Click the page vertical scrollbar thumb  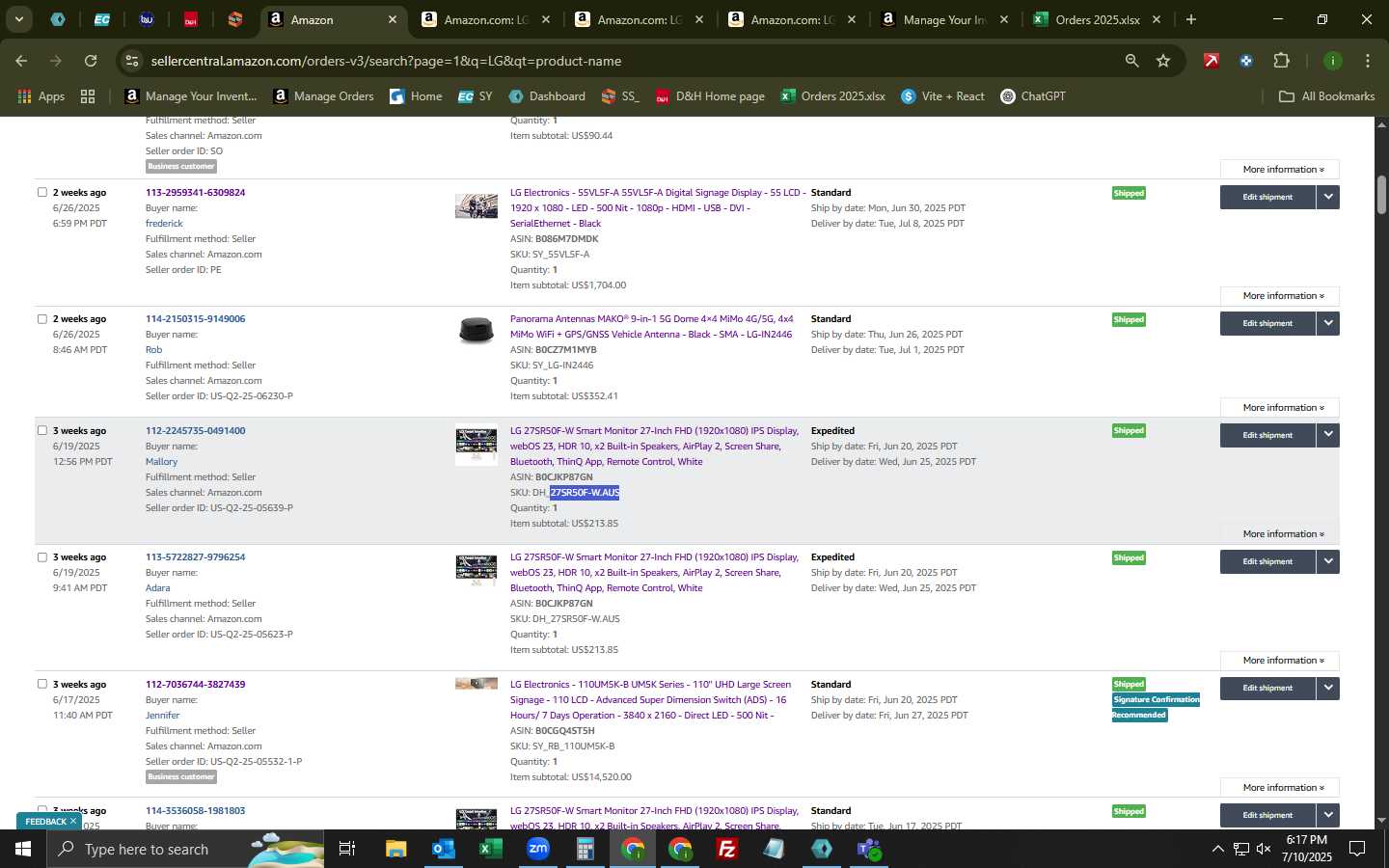1381,195
